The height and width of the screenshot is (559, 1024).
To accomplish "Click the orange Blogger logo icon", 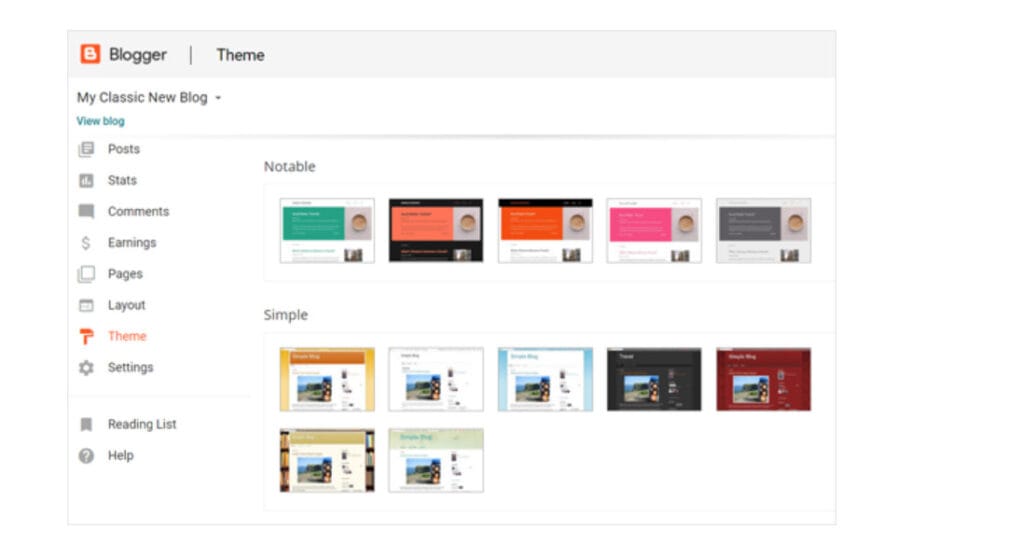I will tap(90, 54).
